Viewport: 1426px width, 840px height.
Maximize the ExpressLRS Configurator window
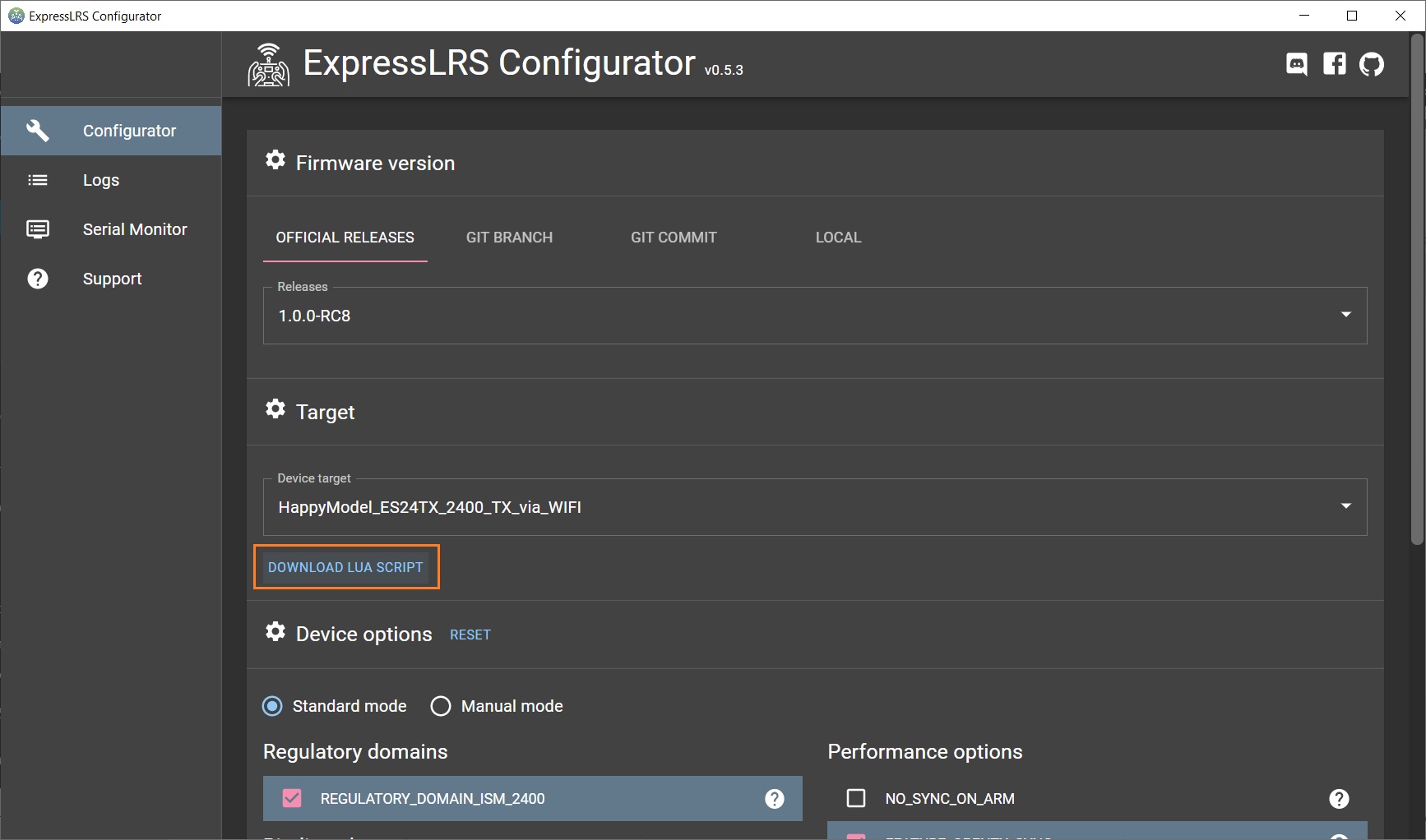pyautogui.click(x=1352, y=16)
